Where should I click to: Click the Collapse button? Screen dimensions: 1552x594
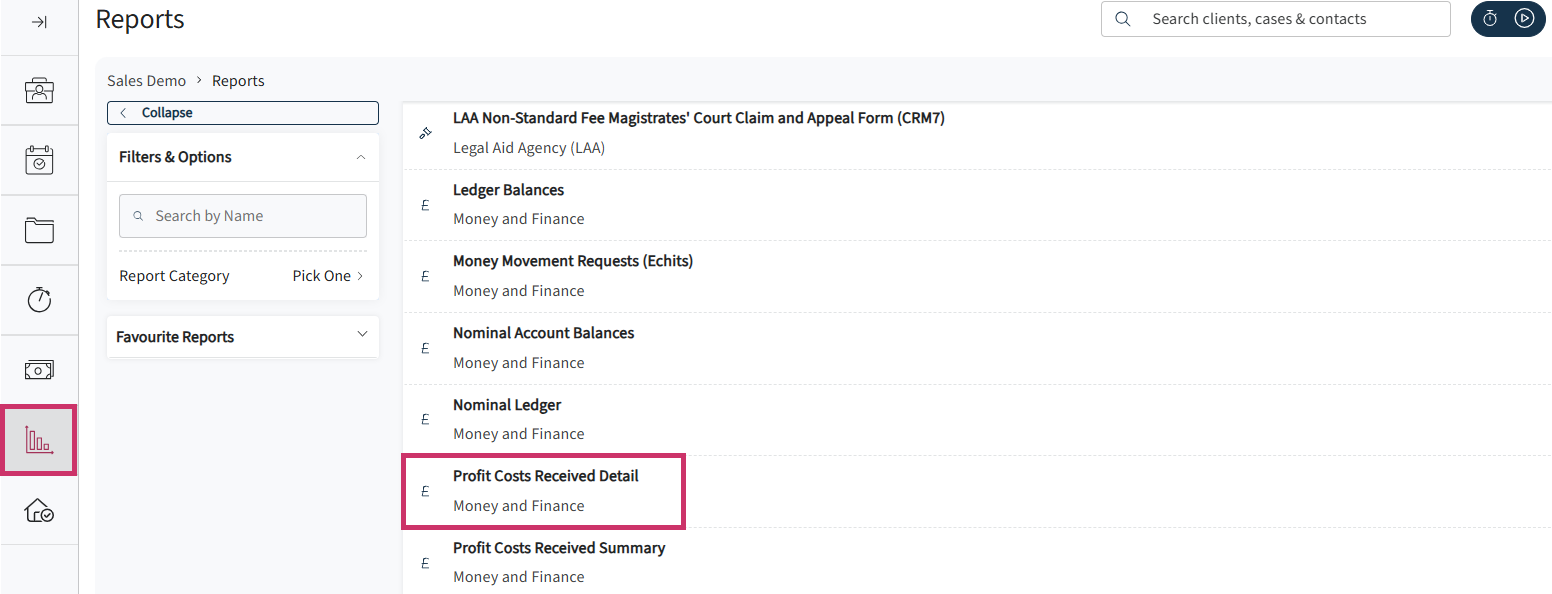coord(243,113)
